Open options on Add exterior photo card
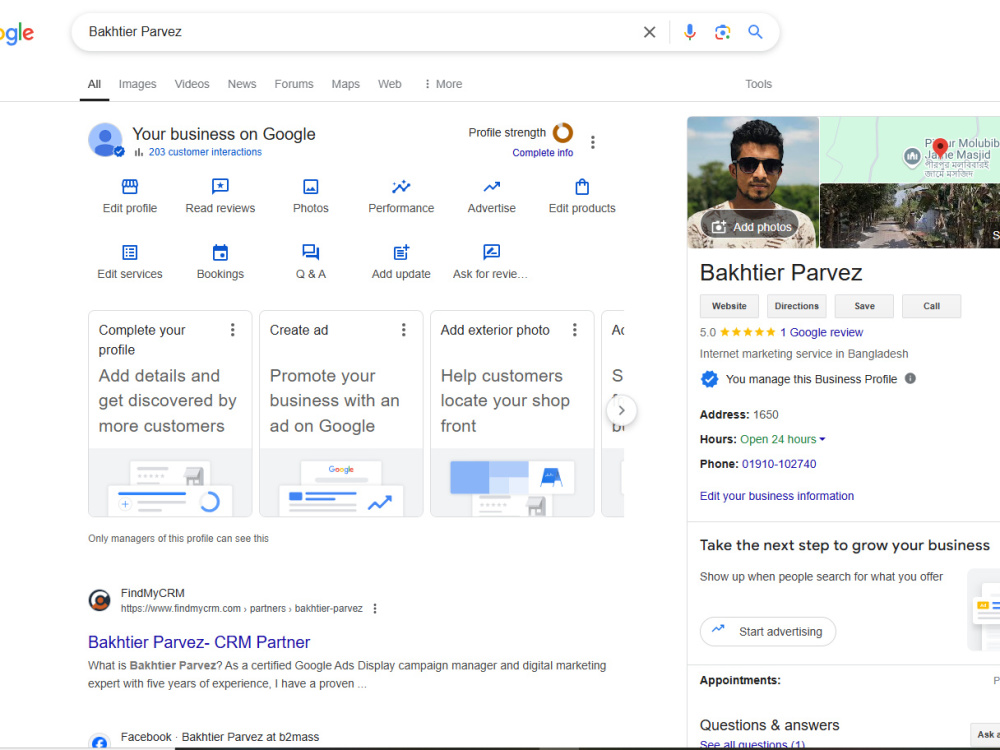 [x=575, y=330]
